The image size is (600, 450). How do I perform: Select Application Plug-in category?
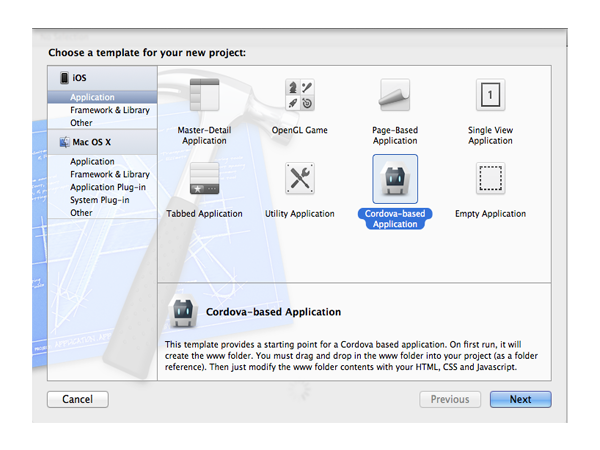click(108, 187)
